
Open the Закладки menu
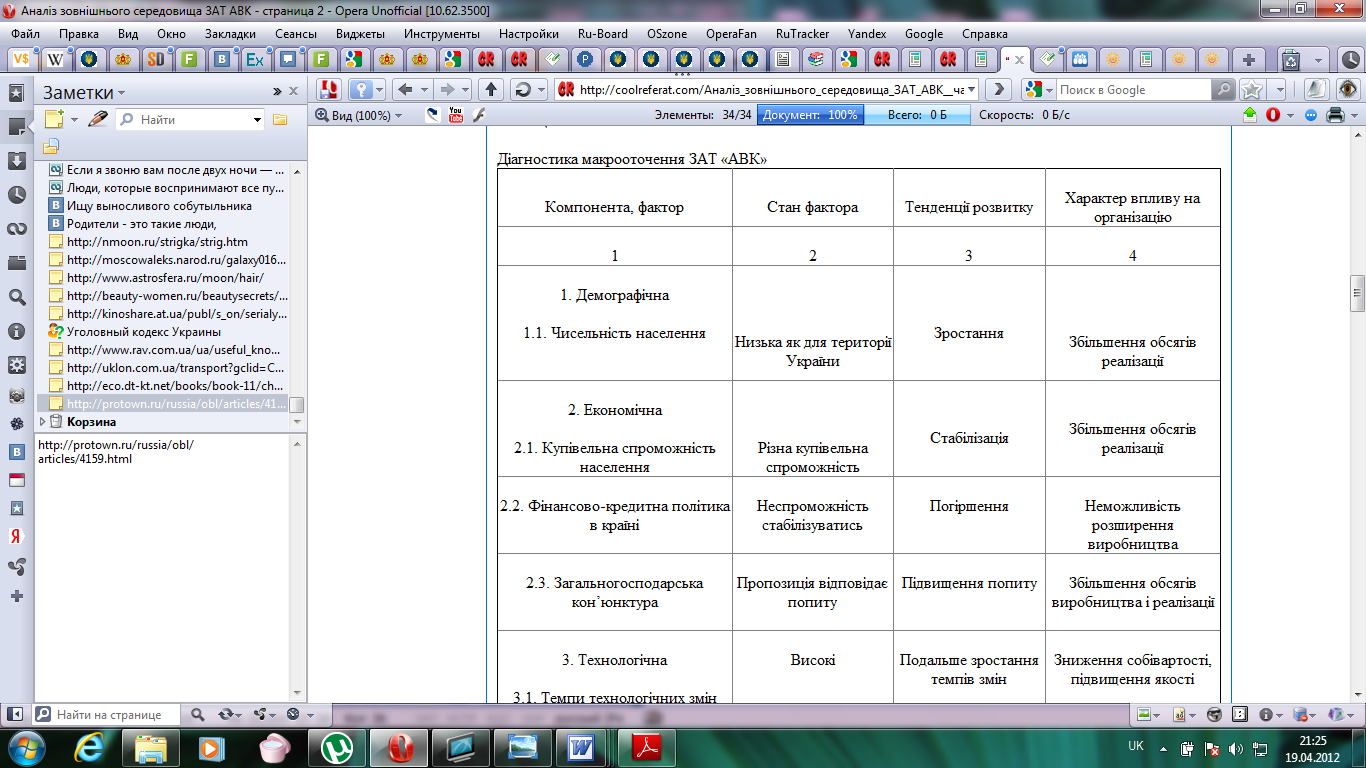pyautogui.click(x=230, y=33)
